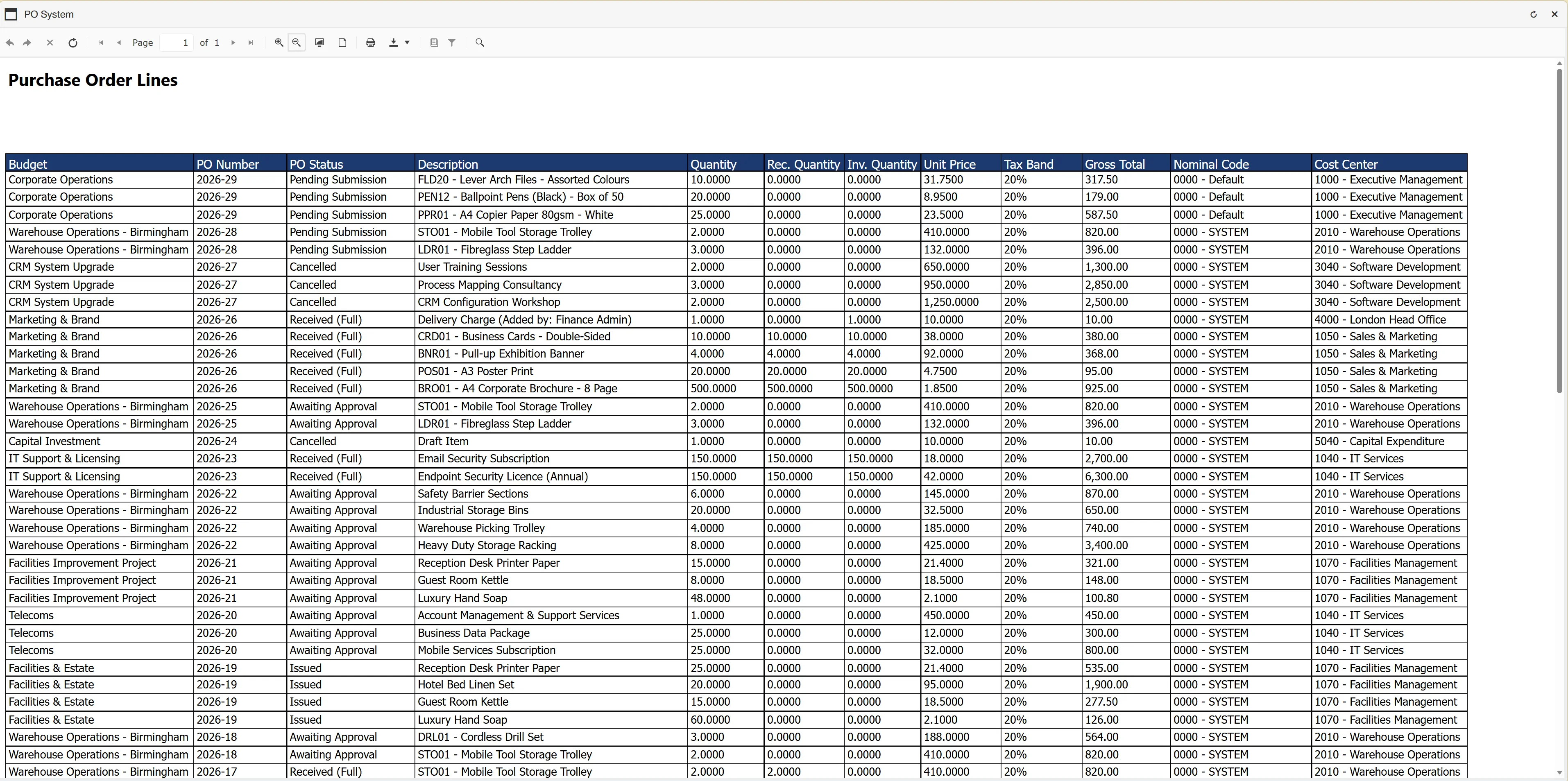Screen dimensions: 1568x781
Task: Click the page number input field
Action: tap(177, 43)
